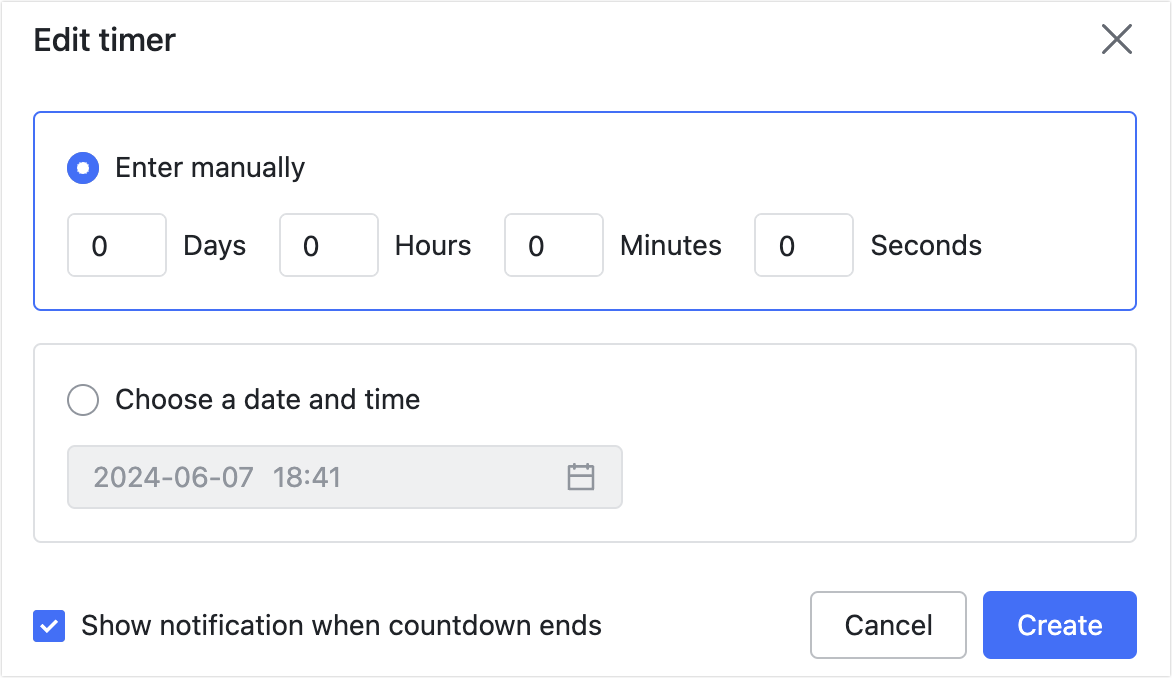Select the Hours label text

(x=432, y=245)
